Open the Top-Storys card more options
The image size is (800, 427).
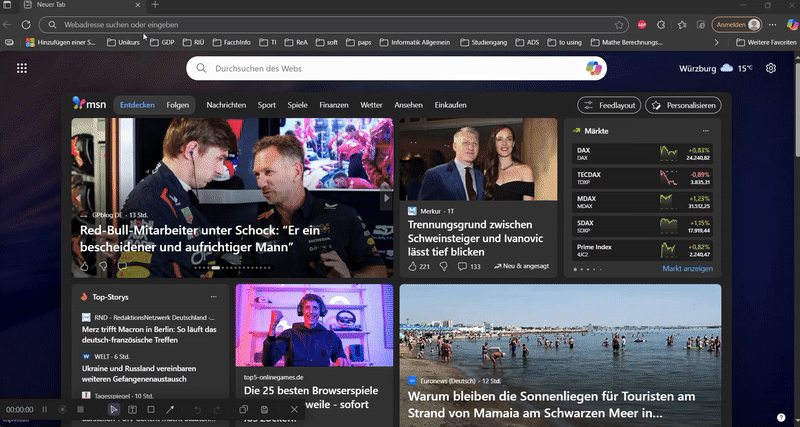coord(213,297)
